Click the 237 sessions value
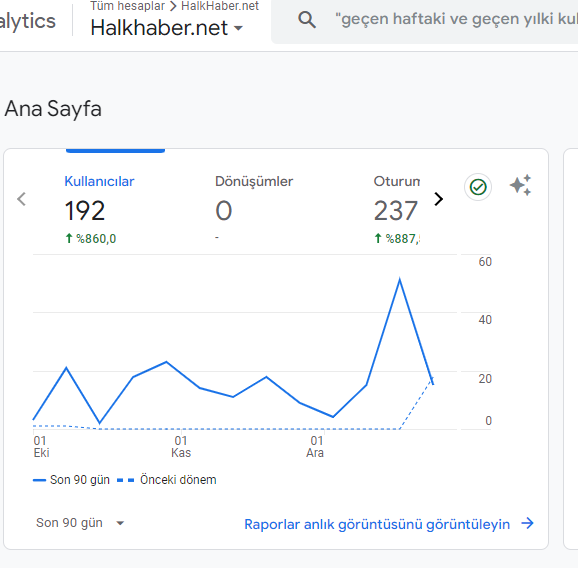578x568 pixels. point(396,211)
